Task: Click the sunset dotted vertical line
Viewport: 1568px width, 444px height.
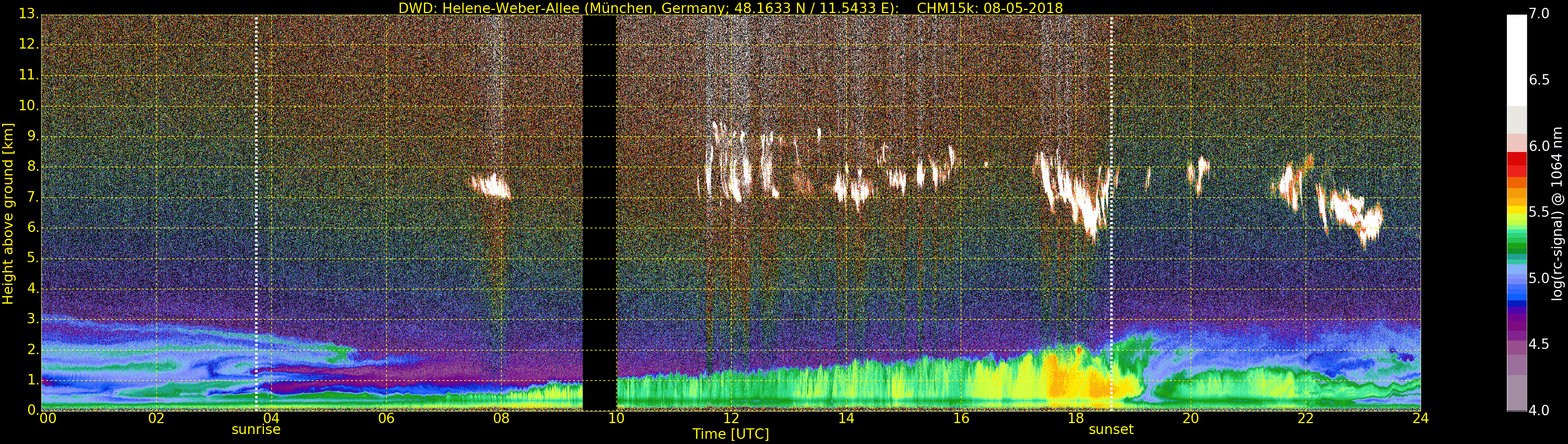Action: (1112, 213)
